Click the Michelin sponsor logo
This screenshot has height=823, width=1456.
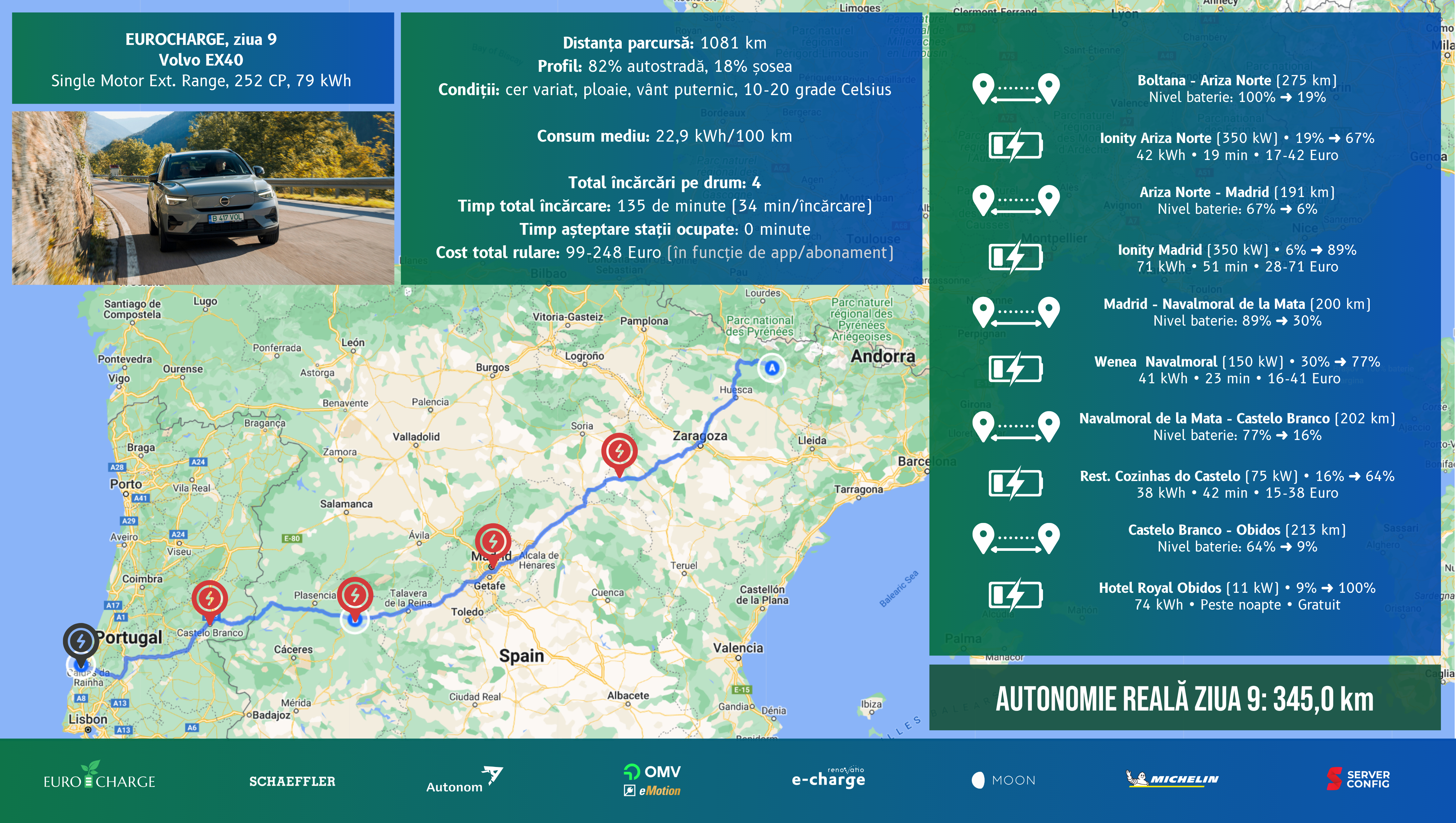[1172, 779]
